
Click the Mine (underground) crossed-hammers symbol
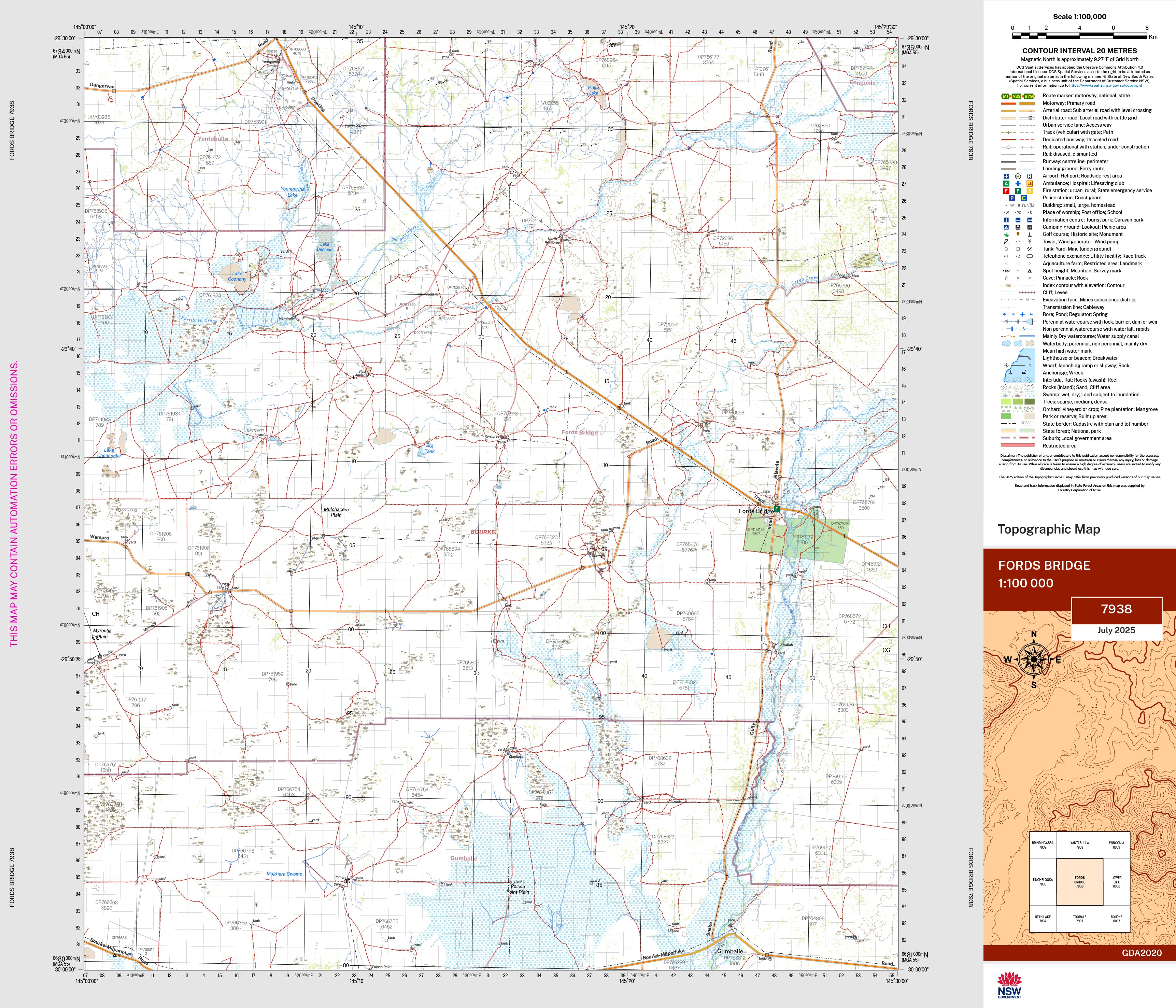1030,249
